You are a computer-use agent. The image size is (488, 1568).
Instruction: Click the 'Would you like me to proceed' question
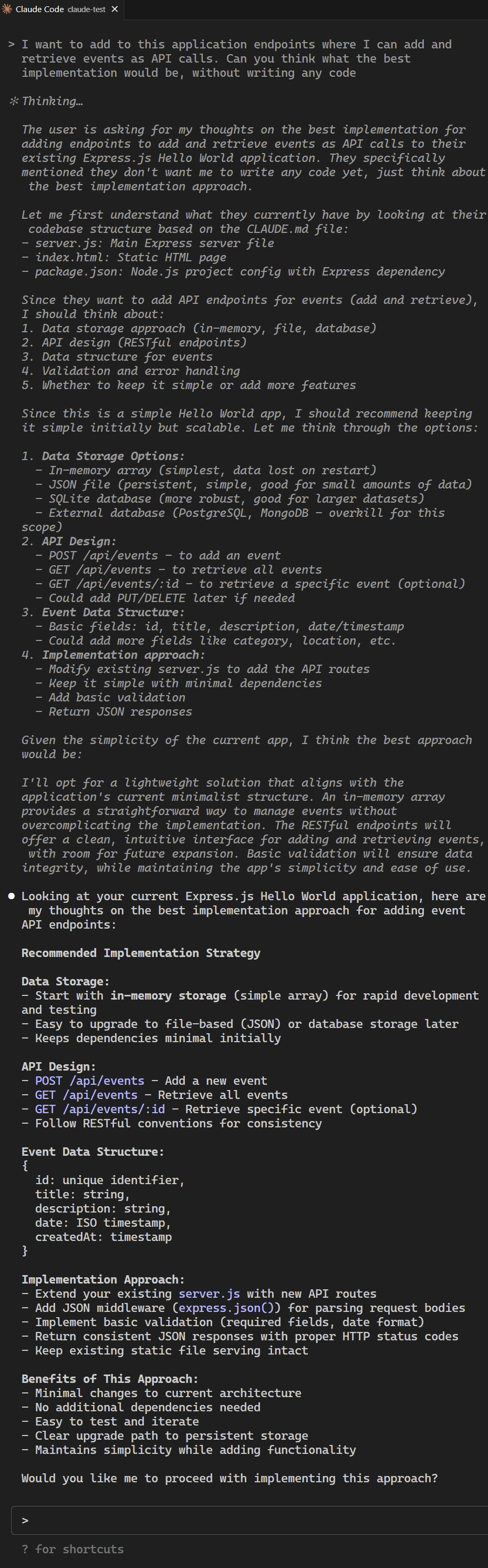(230, 1478)
